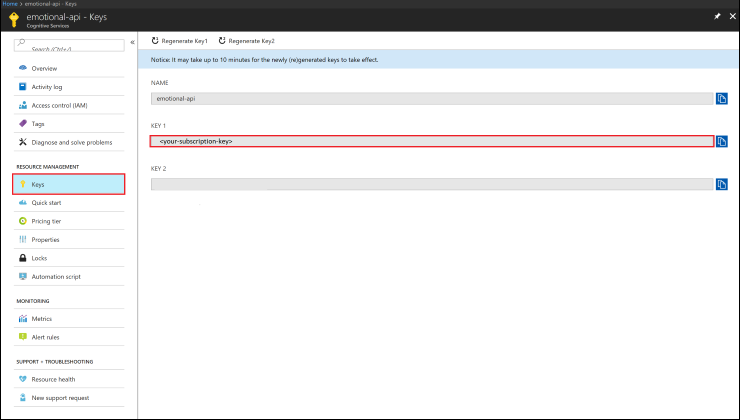Click the yellow Keys icon in sidebar
740x420 pixels.
[23, 184]
